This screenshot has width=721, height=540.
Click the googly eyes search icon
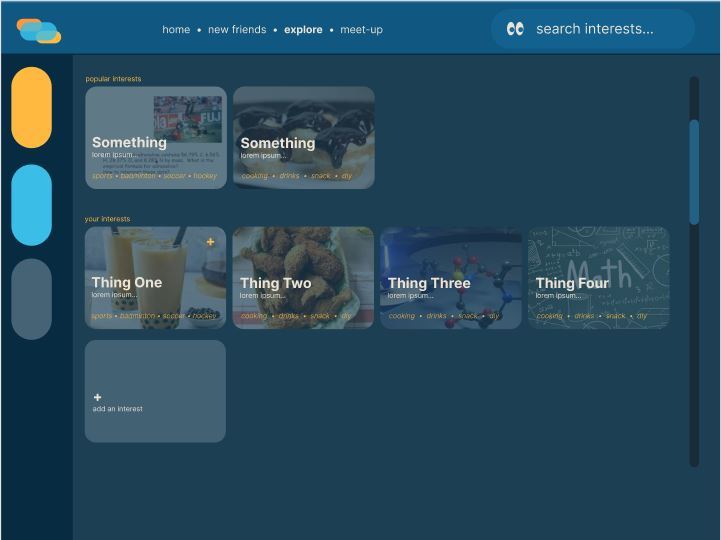click(x=515, y=29)
